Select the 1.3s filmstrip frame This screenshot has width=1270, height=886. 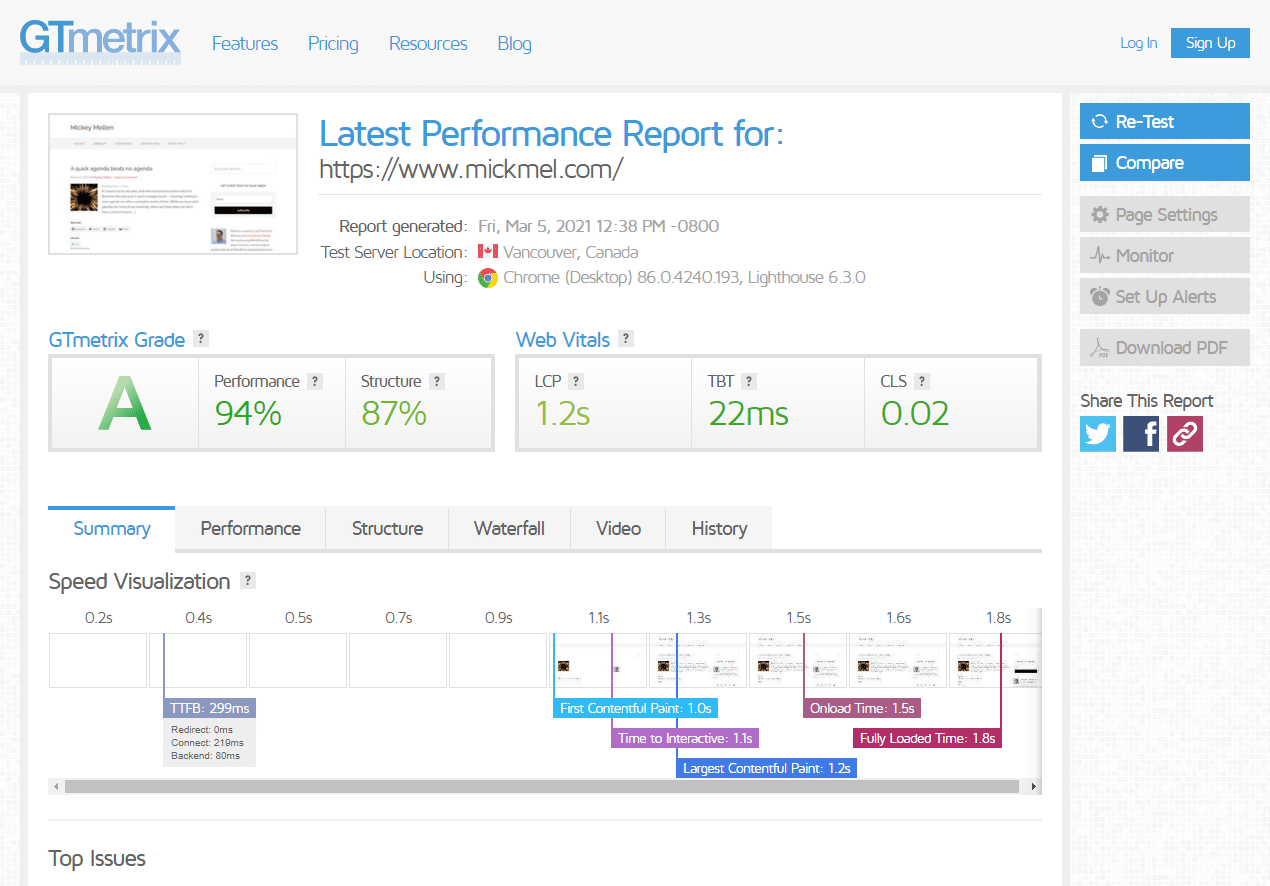698,660
